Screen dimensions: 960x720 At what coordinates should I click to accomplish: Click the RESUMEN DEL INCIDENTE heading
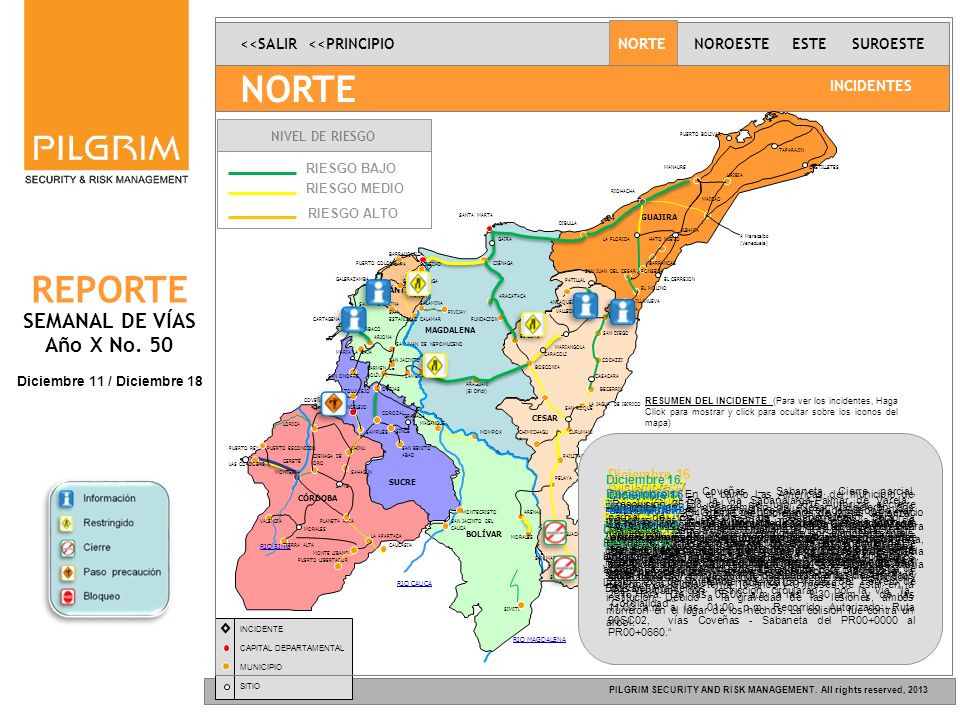click(706, 400)
